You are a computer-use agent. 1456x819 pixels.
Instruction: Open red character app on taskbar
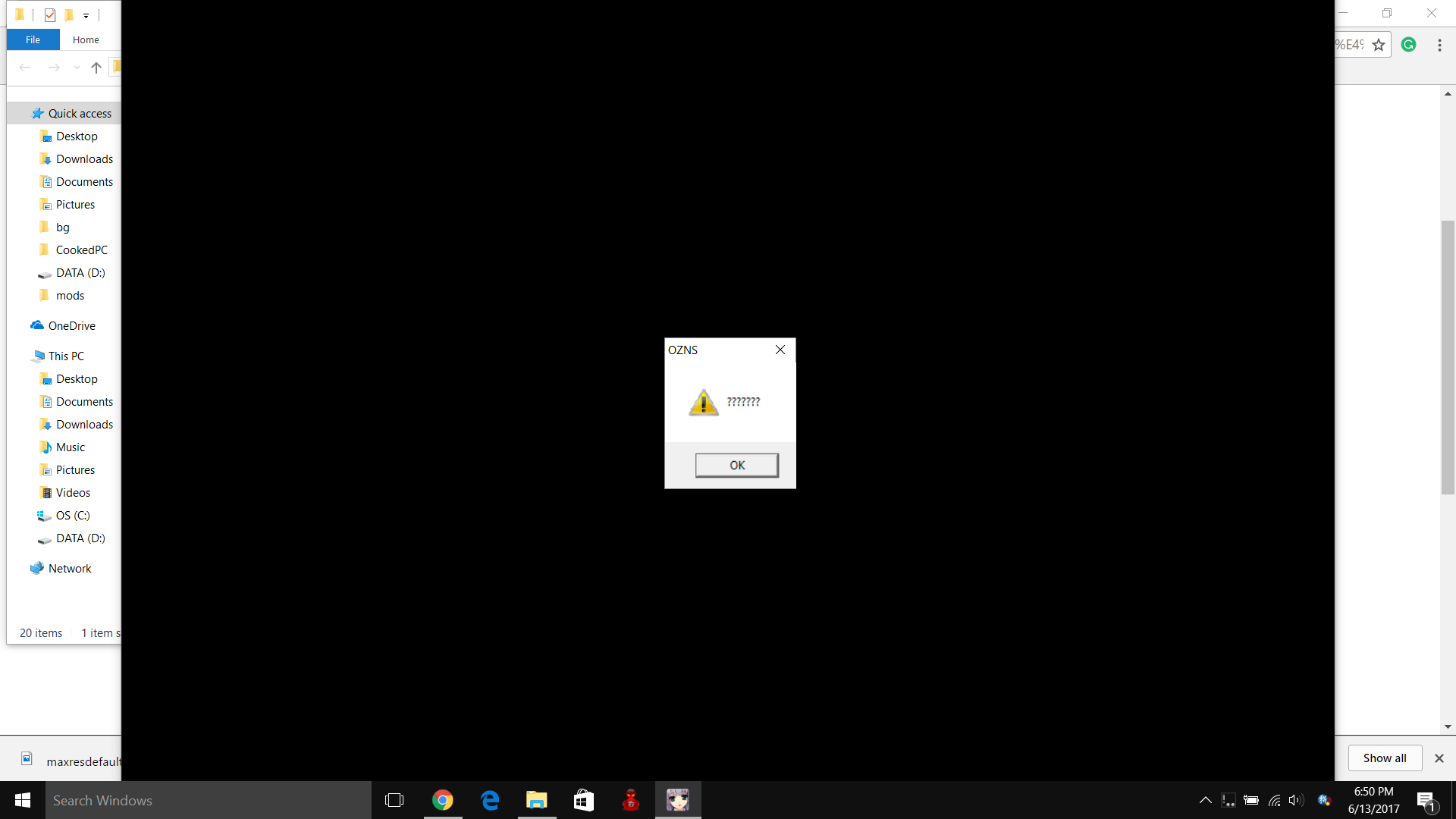pos(631,800)
